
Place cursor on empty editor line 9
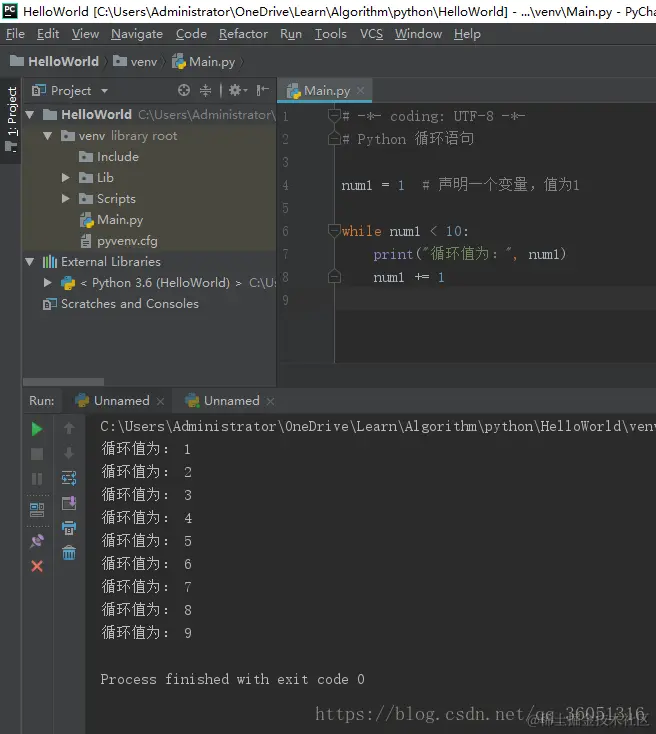(495, 300)
